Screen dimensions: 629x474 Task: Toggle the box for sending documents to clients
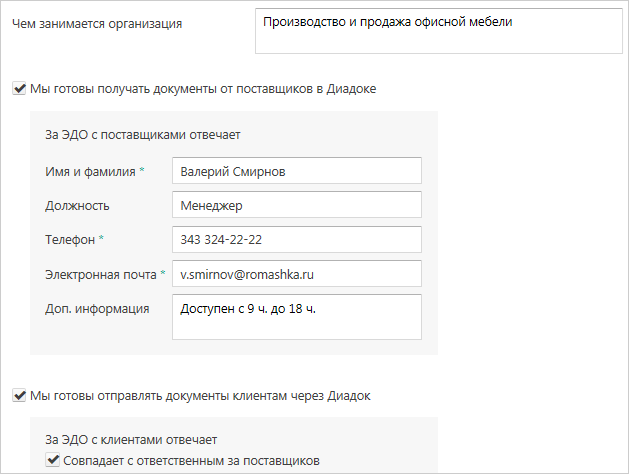(19, 395)
